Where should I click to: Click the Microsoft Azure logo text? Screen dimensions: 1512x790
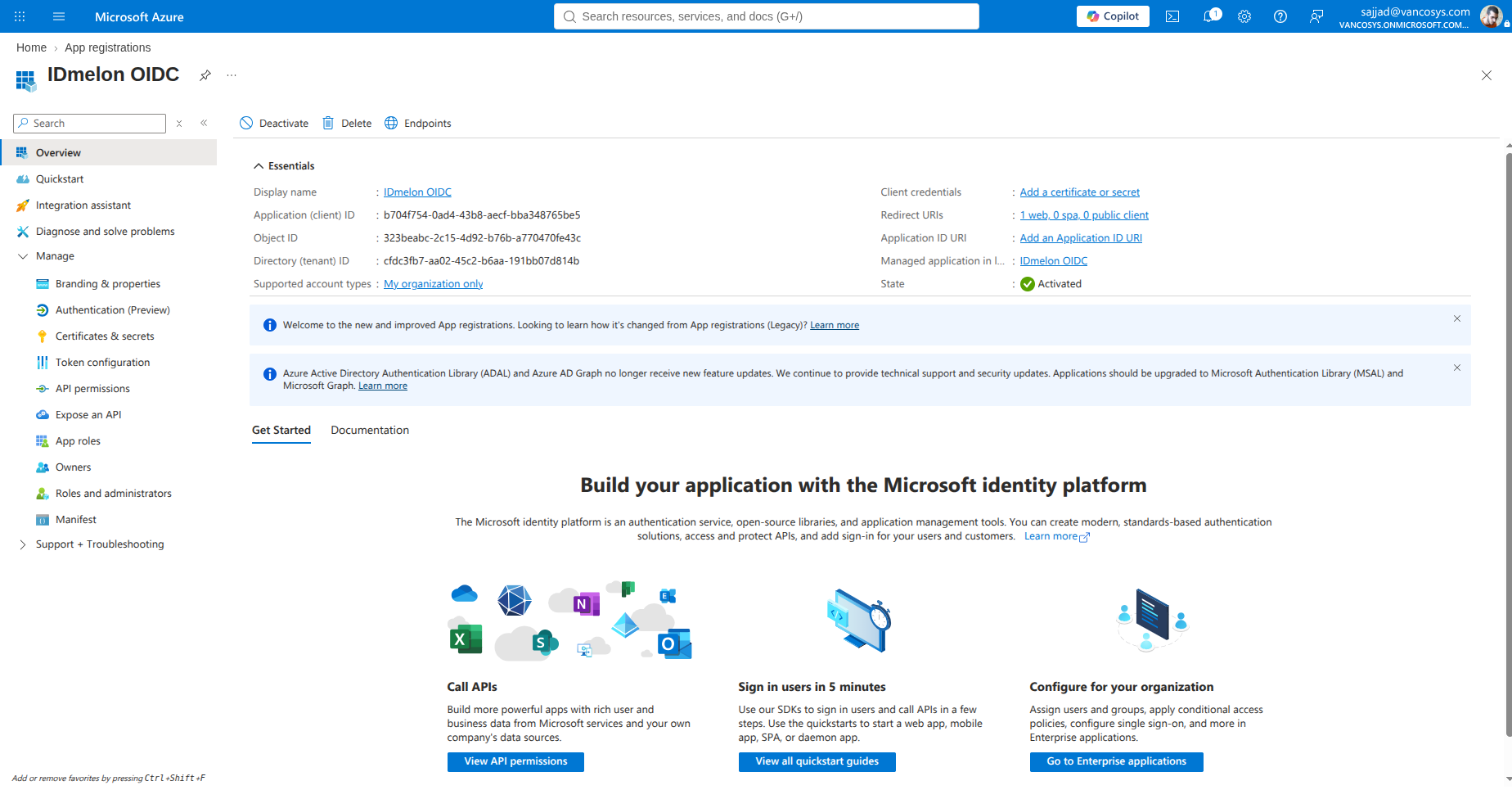click(x=139, y=16)
